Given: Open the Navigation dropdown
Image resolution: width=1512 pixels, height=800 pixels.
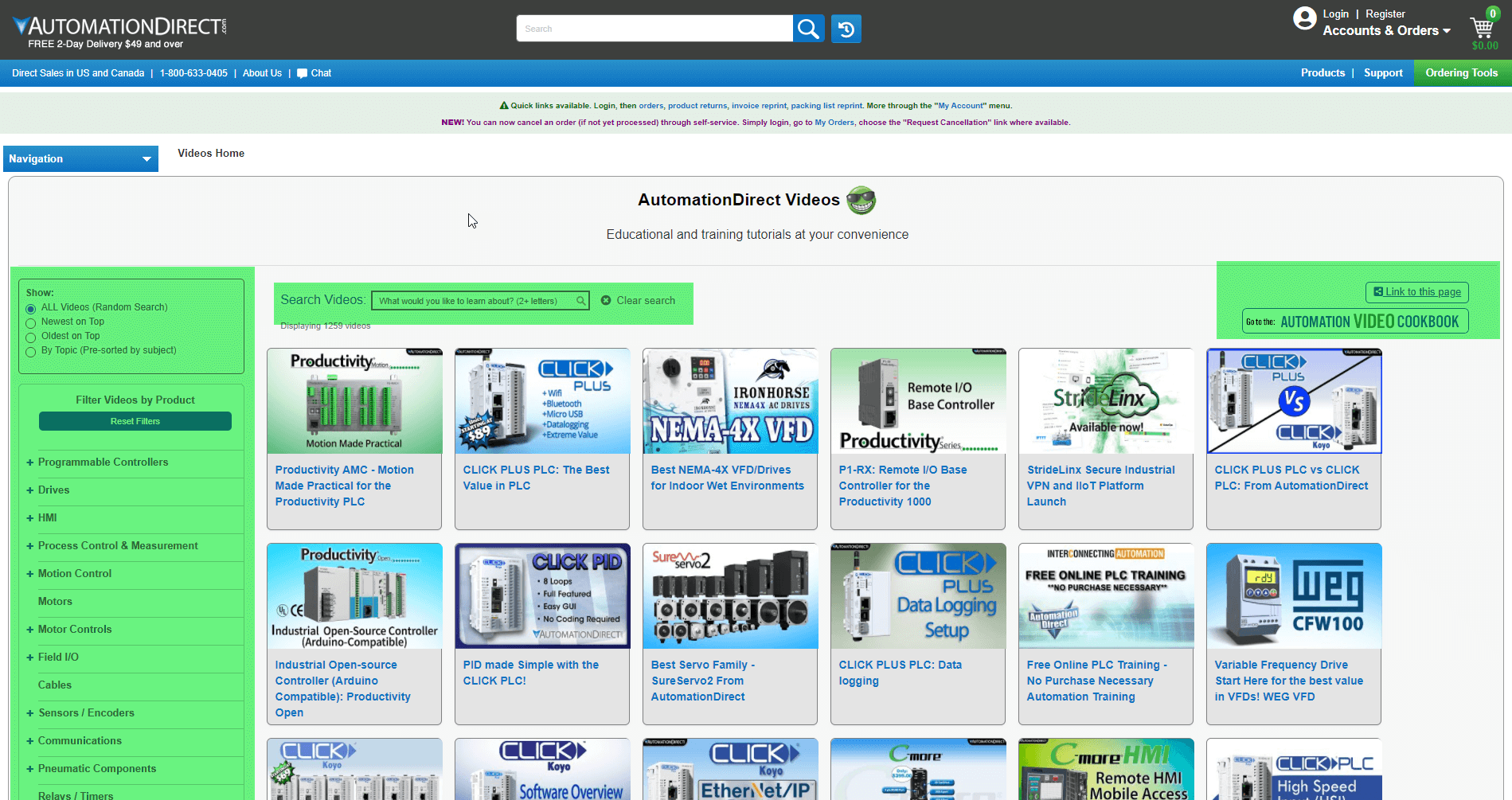Looking at the screenshot, I should tap(80, 158).
